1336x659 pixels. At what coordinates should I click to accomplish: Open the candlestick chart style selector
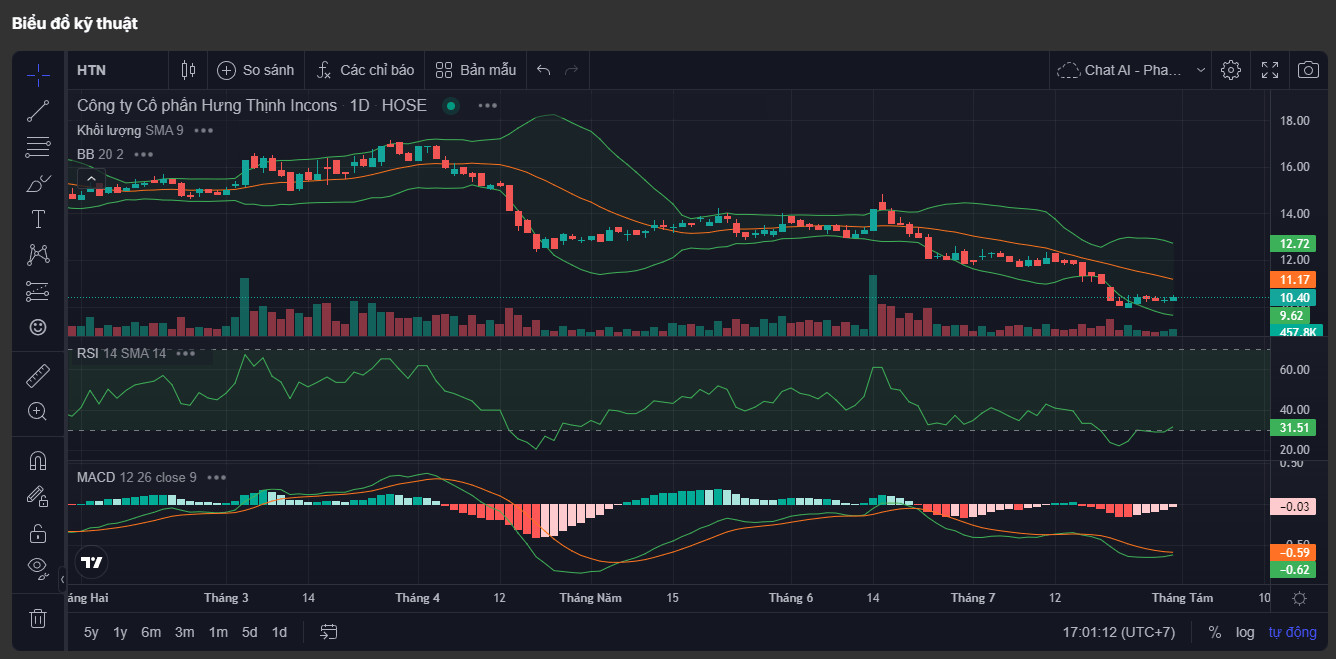pos(188,70)
